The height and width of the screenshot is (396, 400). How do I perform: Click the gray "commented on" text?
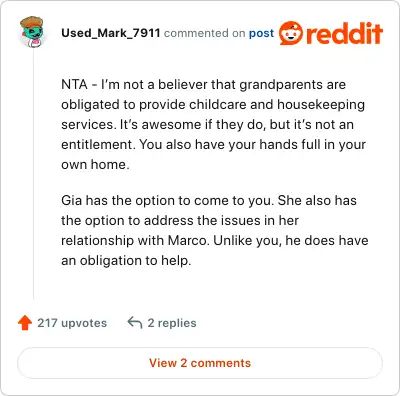(x=205, y=33)
